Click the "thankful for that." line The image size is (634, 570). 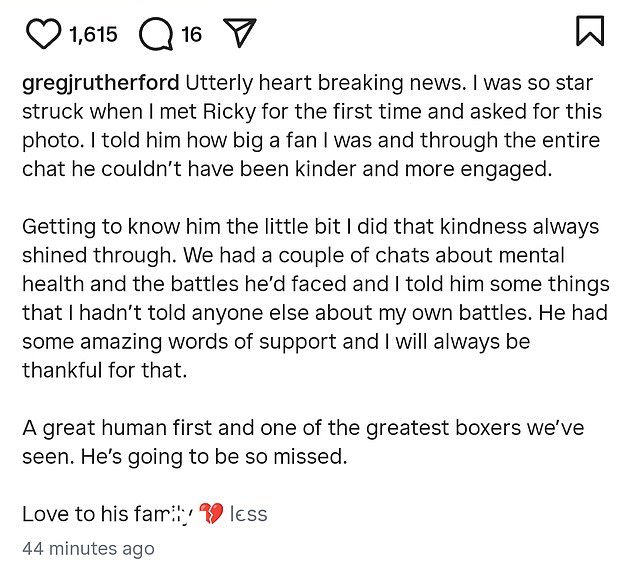pyautogui.click(x=105, y=370)
